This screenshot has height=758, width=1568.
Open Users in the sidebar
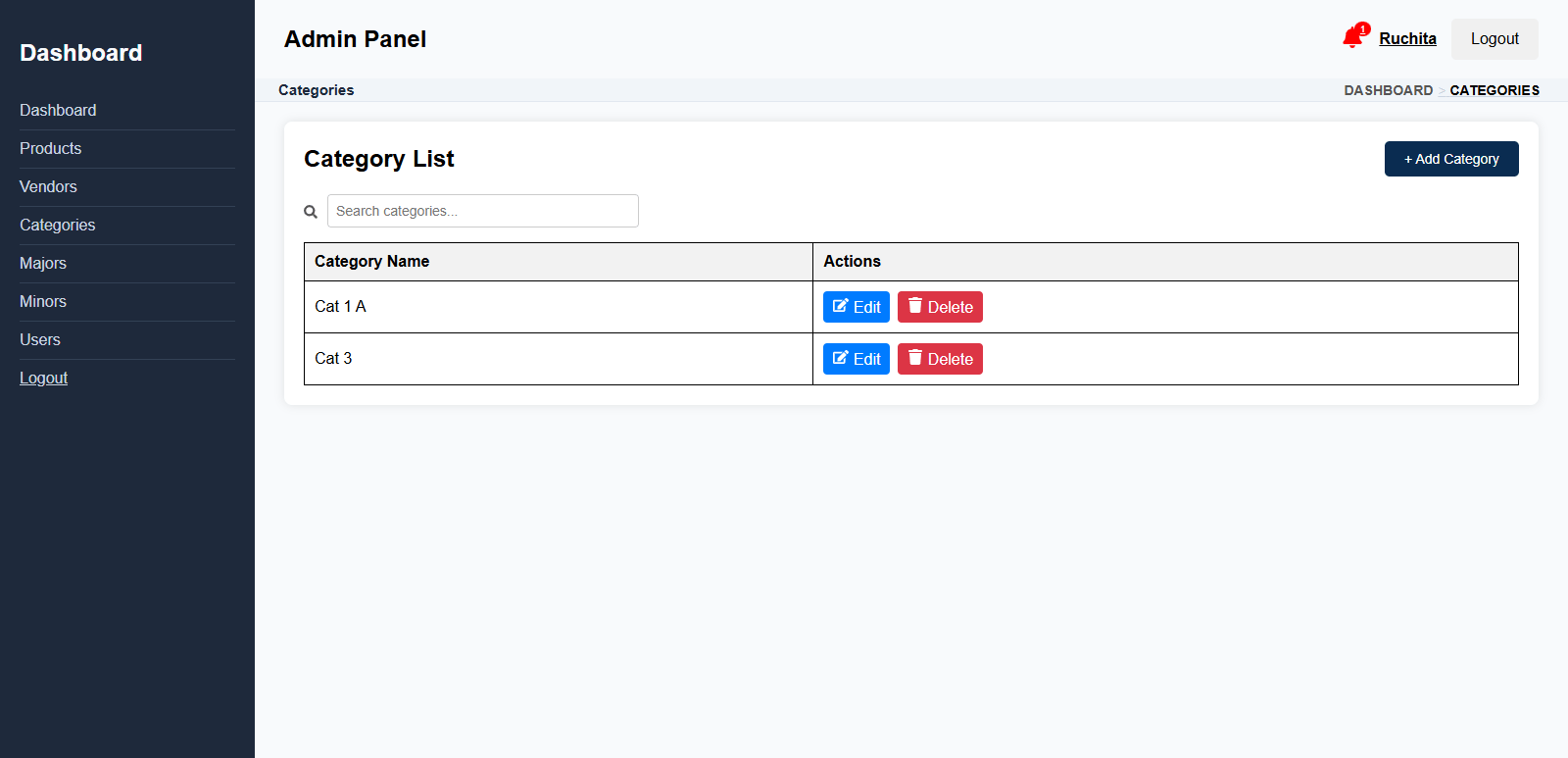(40, 340)
